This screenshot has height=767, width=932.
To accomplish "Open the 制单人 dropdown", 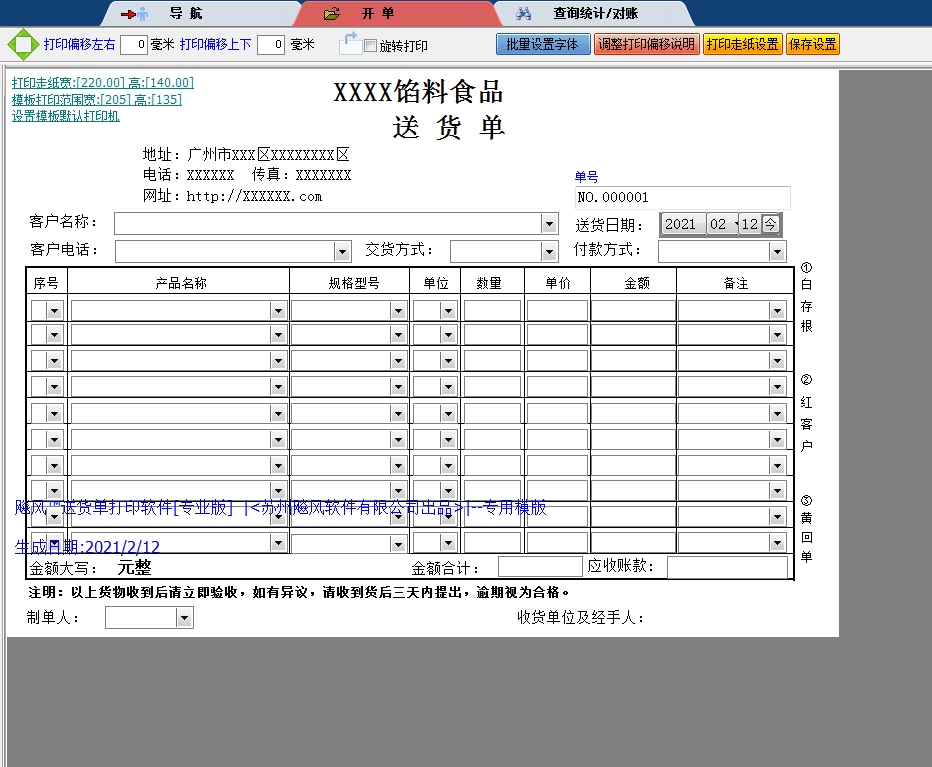I will (183, 619).
